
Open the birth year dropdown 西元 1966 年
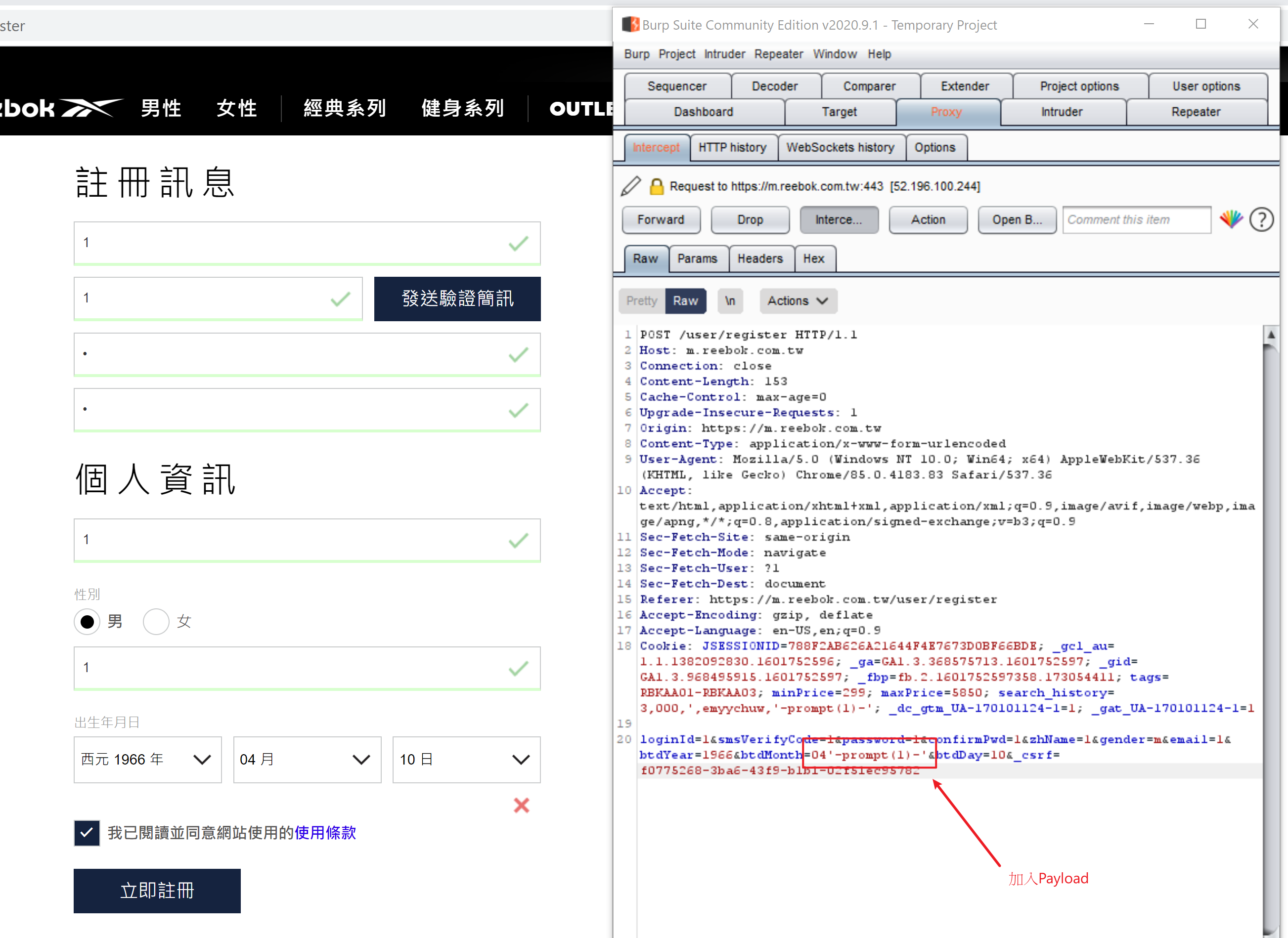pyautogui.click(x=148, y=760)
